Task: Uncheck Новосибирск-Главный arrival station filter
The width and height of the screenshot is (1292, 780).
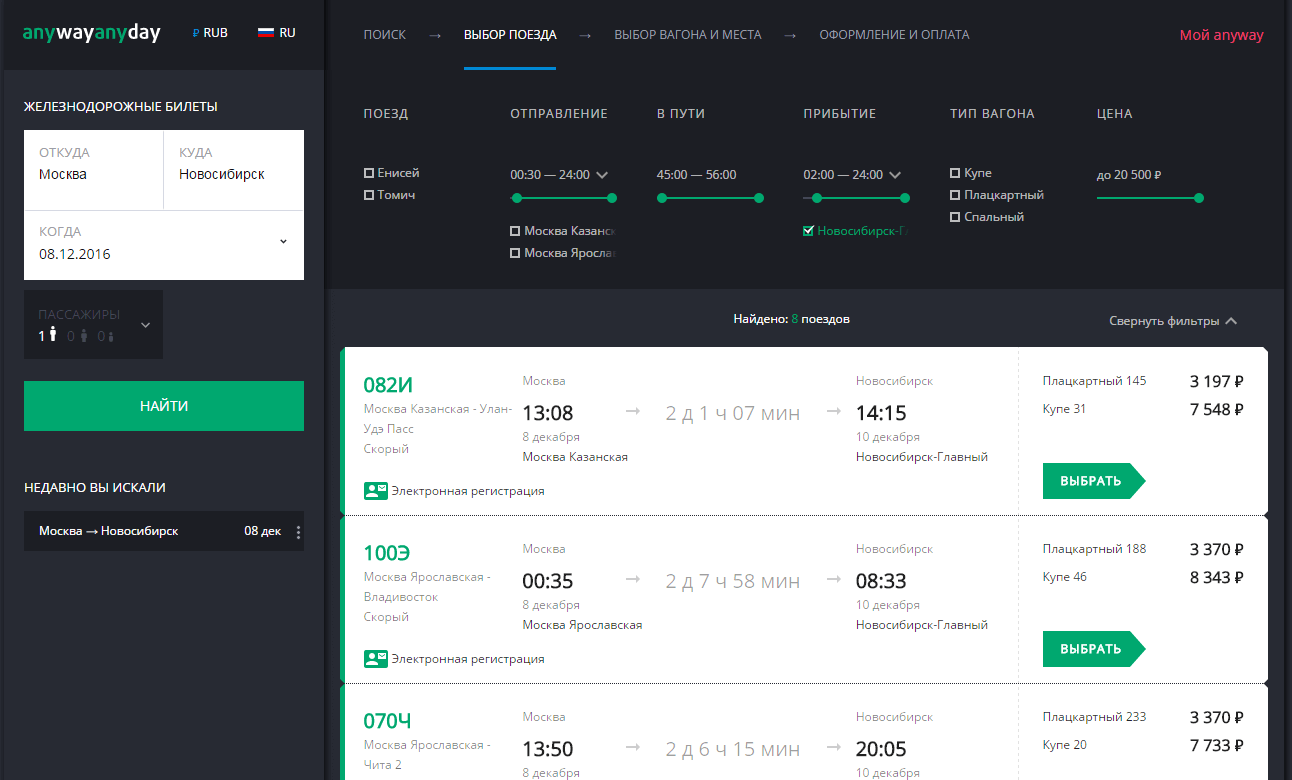Action: [808, 231]
